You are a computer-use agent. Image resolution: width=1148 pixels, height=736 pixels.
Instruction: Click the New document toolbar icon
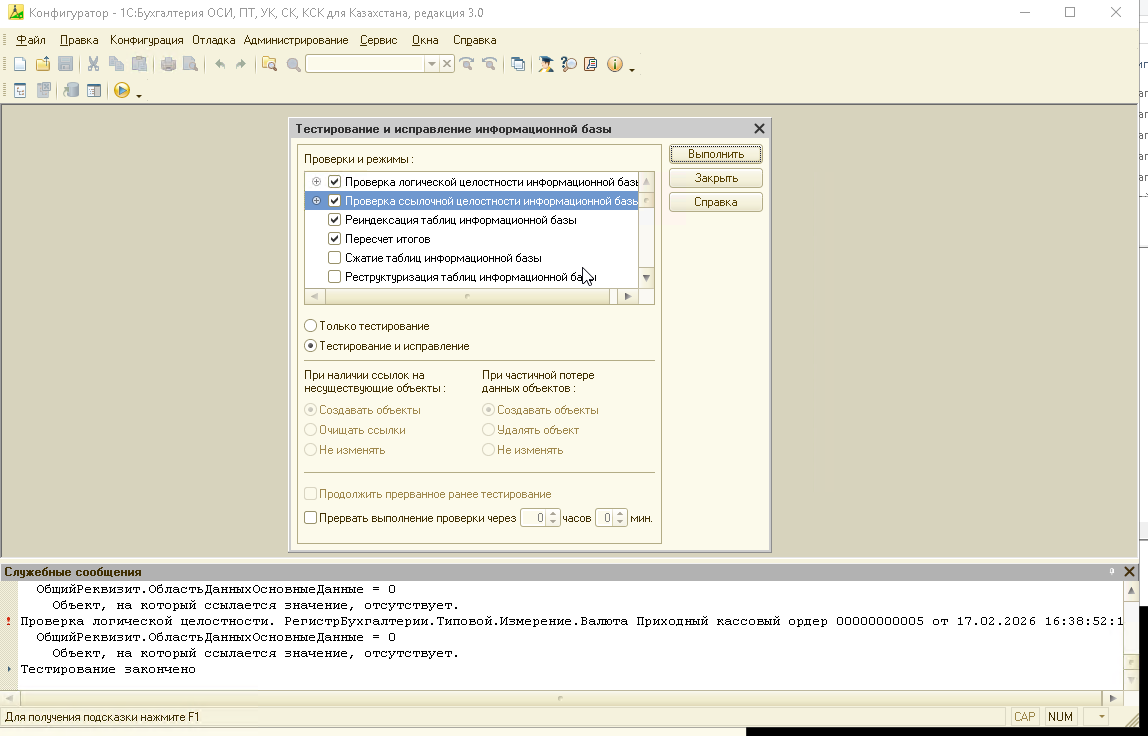tap(20, 64)
